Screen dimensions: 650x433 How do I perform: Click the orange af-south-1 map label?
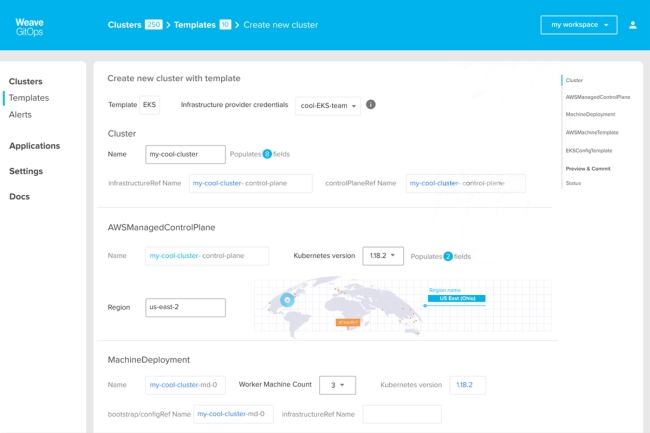347,322
